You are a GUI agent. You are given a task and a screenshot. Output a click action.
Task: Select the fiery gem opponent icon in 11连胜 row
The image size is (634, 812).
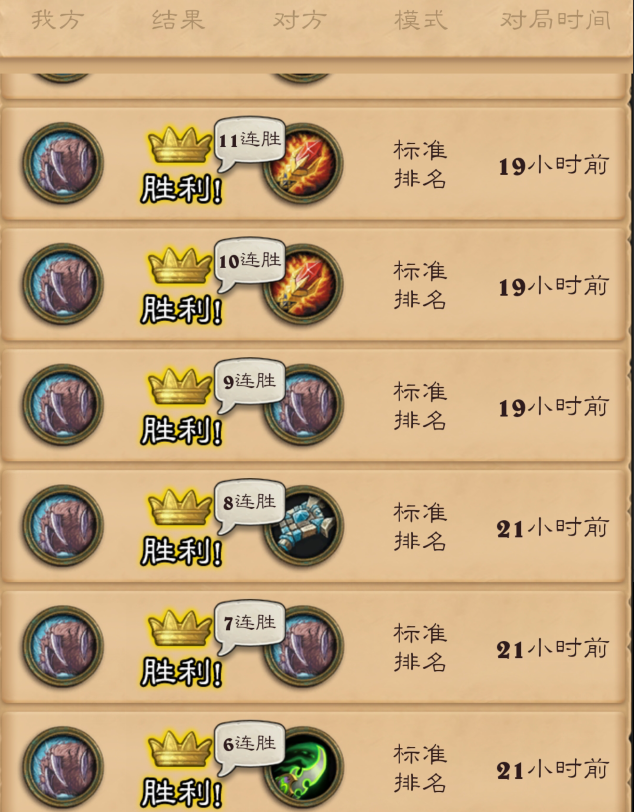[304, 163]
